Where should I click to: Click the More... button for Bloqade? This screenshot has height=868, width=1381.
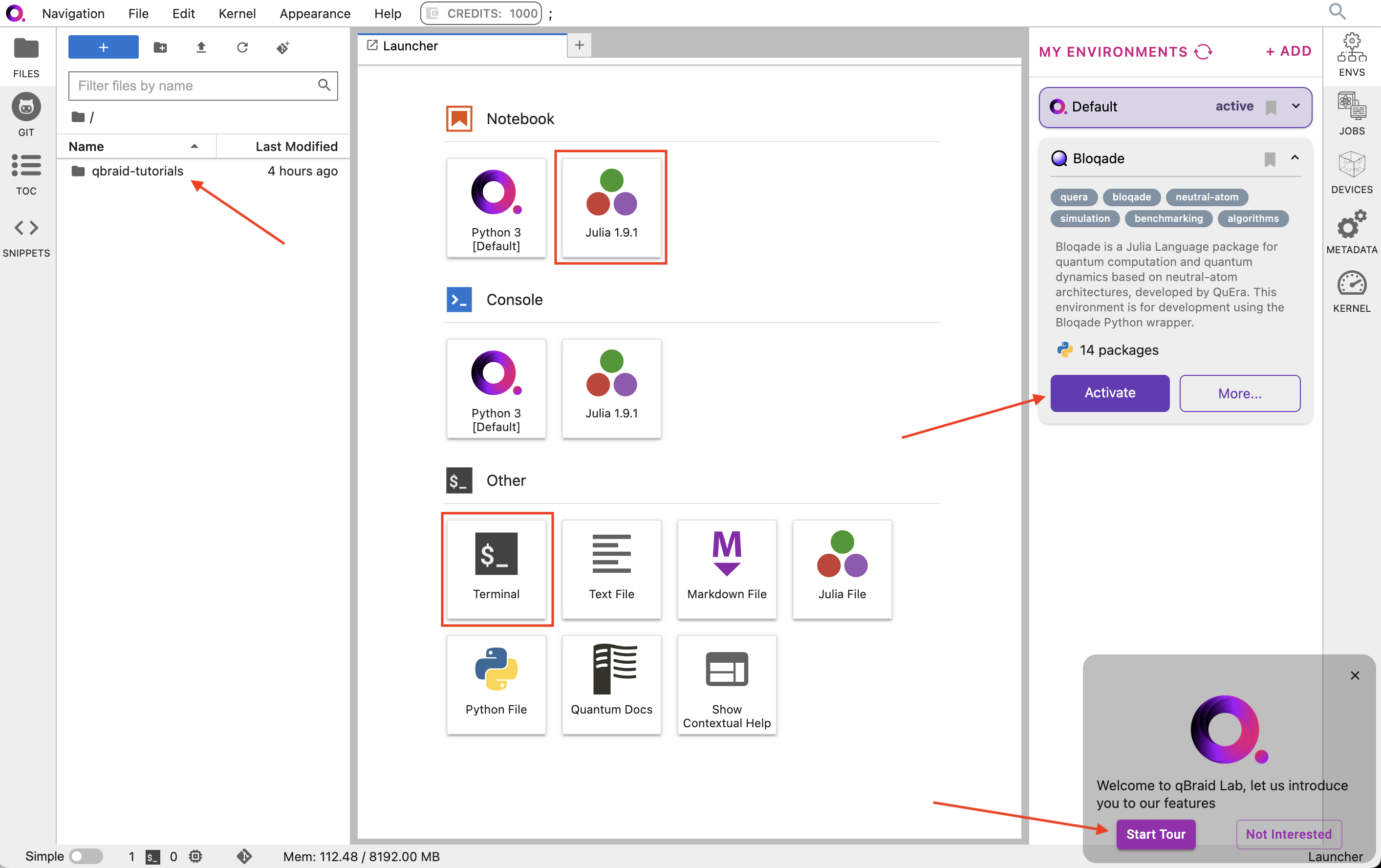point(1239,393)
